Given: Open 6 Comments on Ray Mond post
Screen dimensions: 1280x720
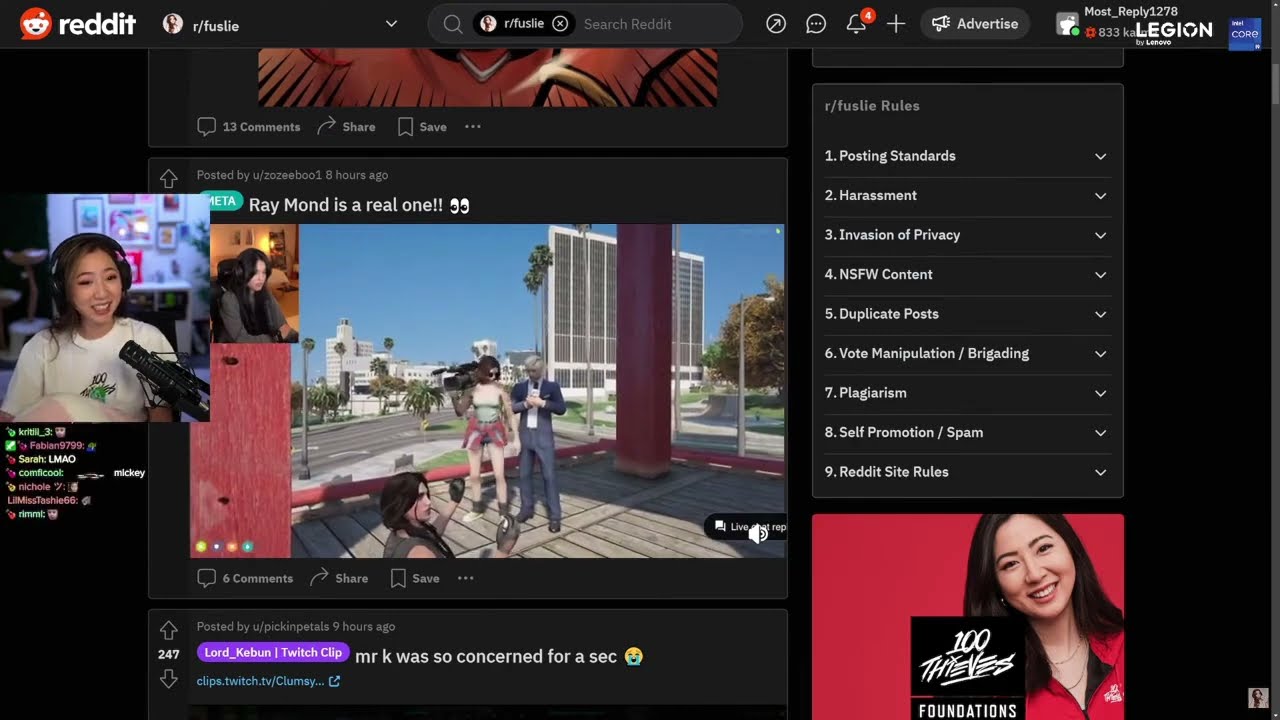Looking at the screenshot, I should [245, 578].
